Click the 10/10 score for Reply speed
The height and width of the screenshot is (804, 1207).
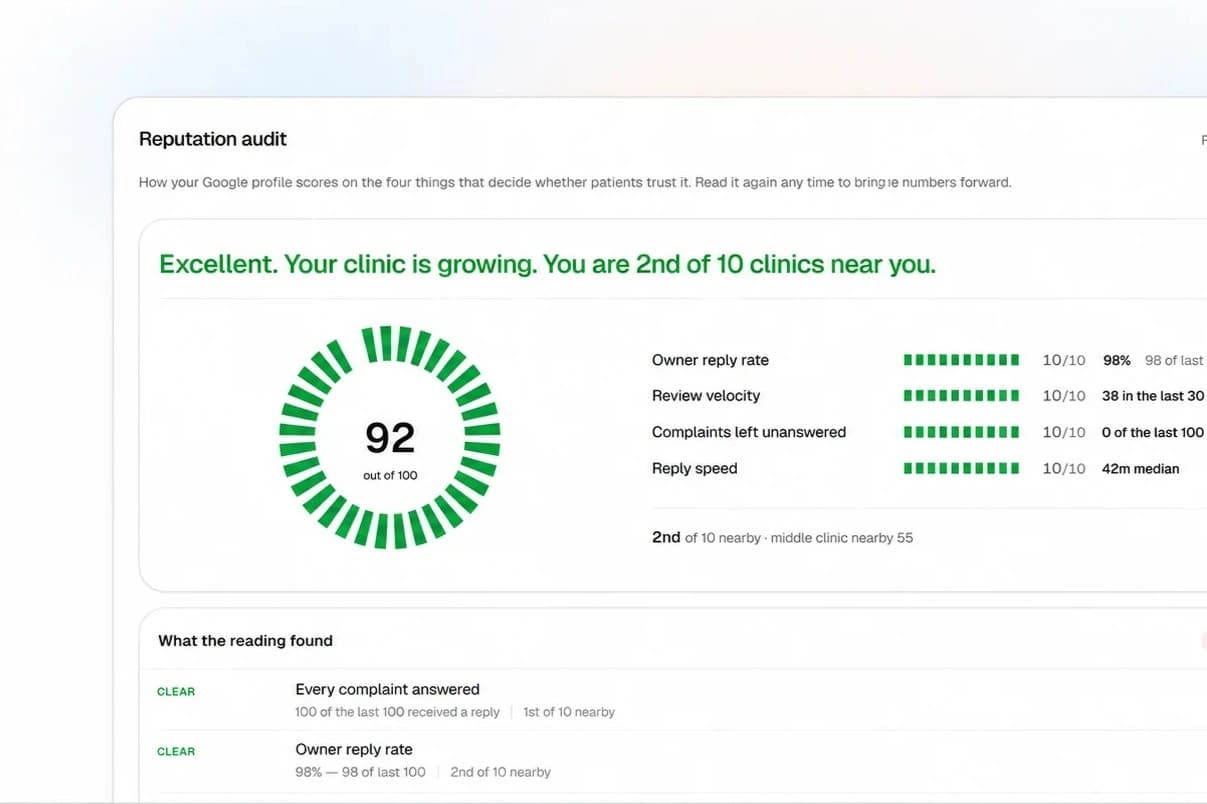click(x=1063, y=468)
